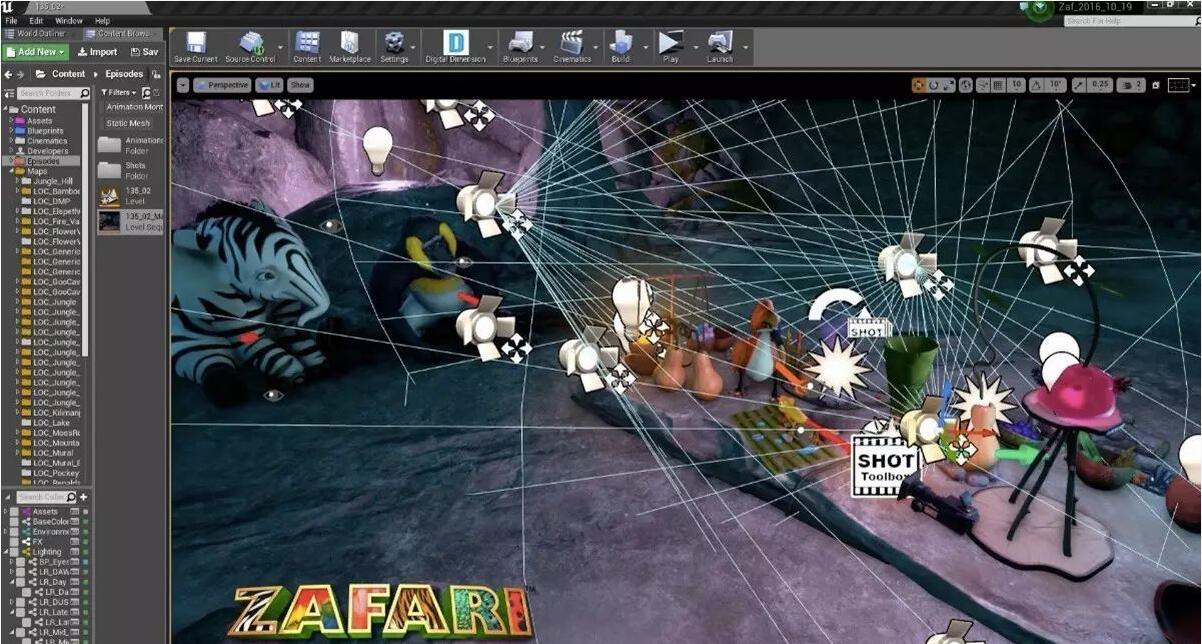Click the back navigation arrow in Content Browser

pos(8,74)
